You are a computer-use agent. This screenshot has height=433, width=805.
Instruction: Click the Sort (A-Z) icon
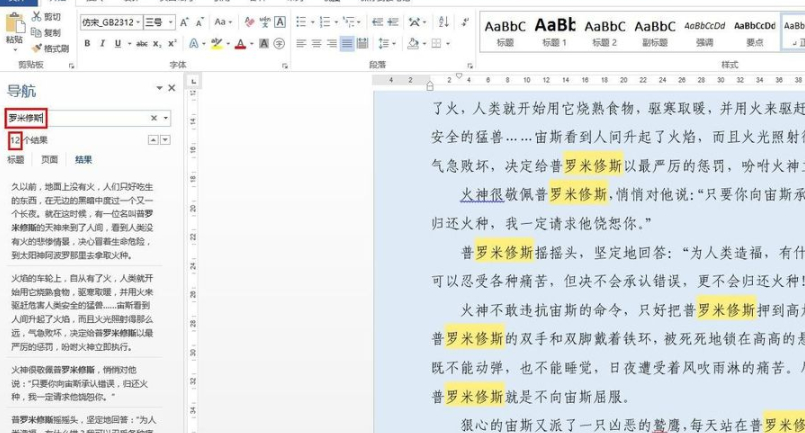coord(444,22)
